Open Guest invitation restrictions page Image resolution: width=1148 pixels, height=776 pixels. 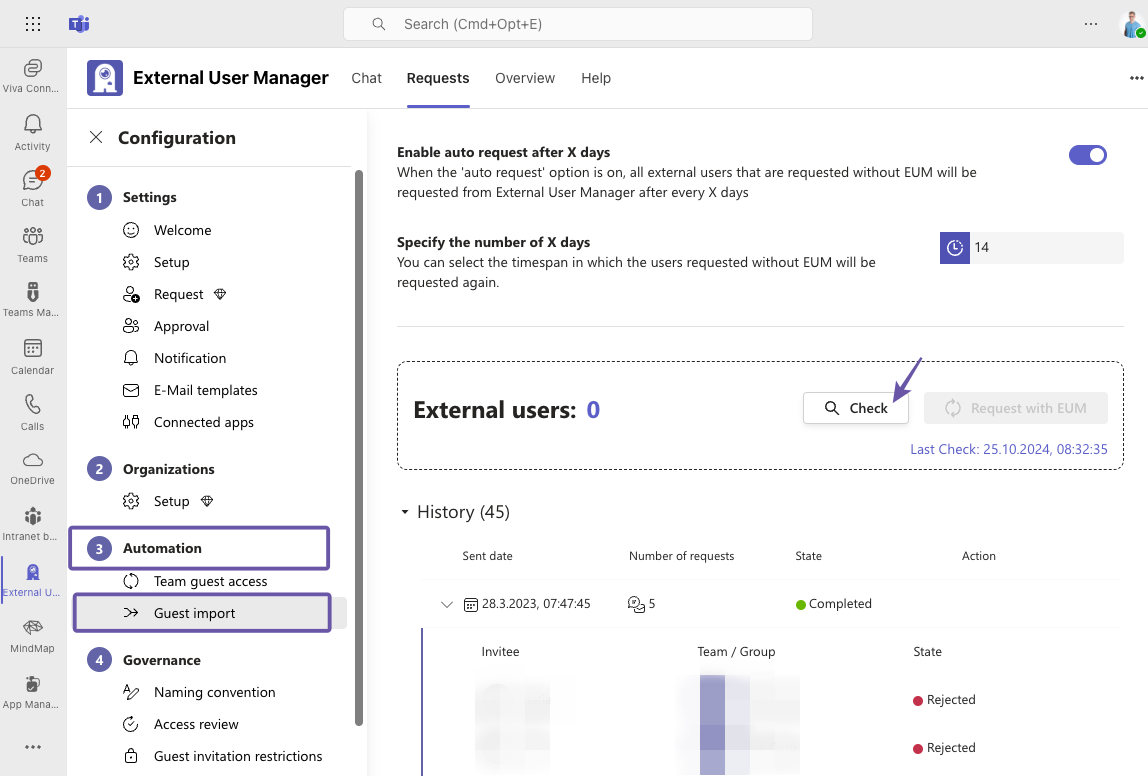click(x=238, y=756)
